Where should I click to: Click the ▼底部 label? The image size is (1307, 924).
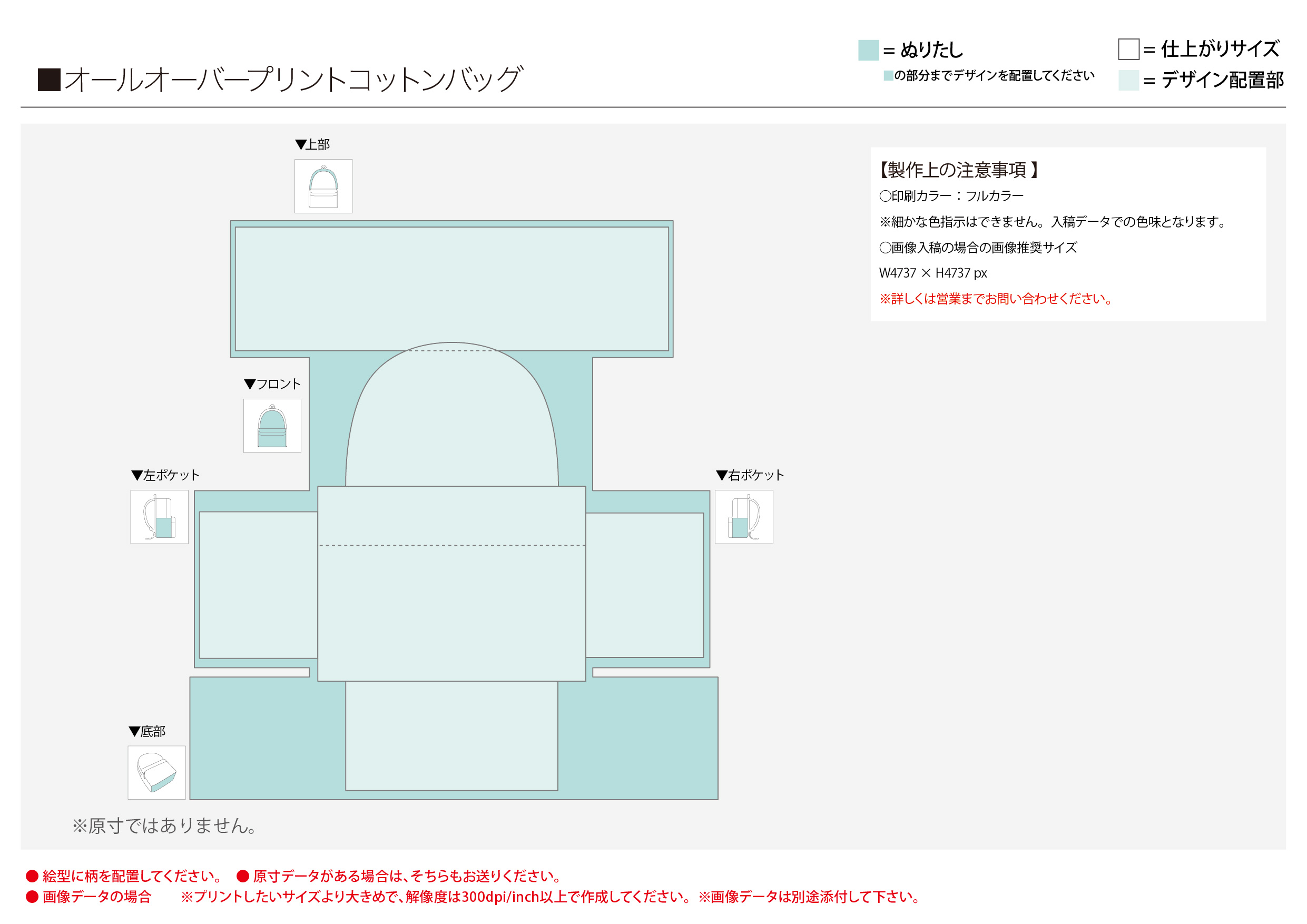pos(147,732)
